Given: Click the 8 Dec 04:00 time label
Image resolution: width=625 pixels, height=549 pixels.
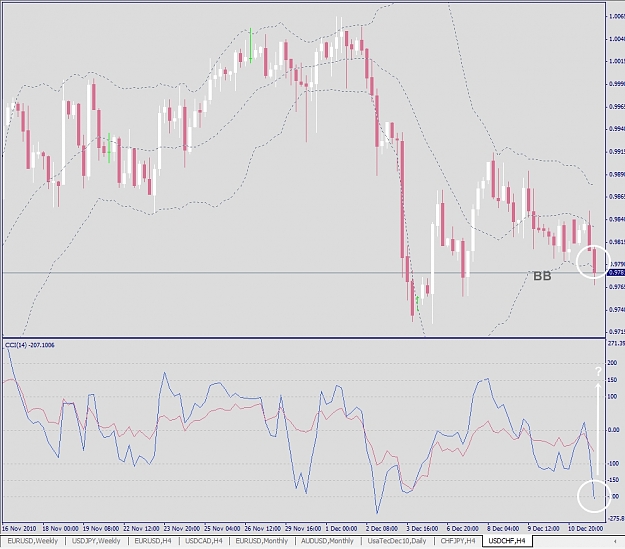Looking at the screenshot, I should click(503, 528).
